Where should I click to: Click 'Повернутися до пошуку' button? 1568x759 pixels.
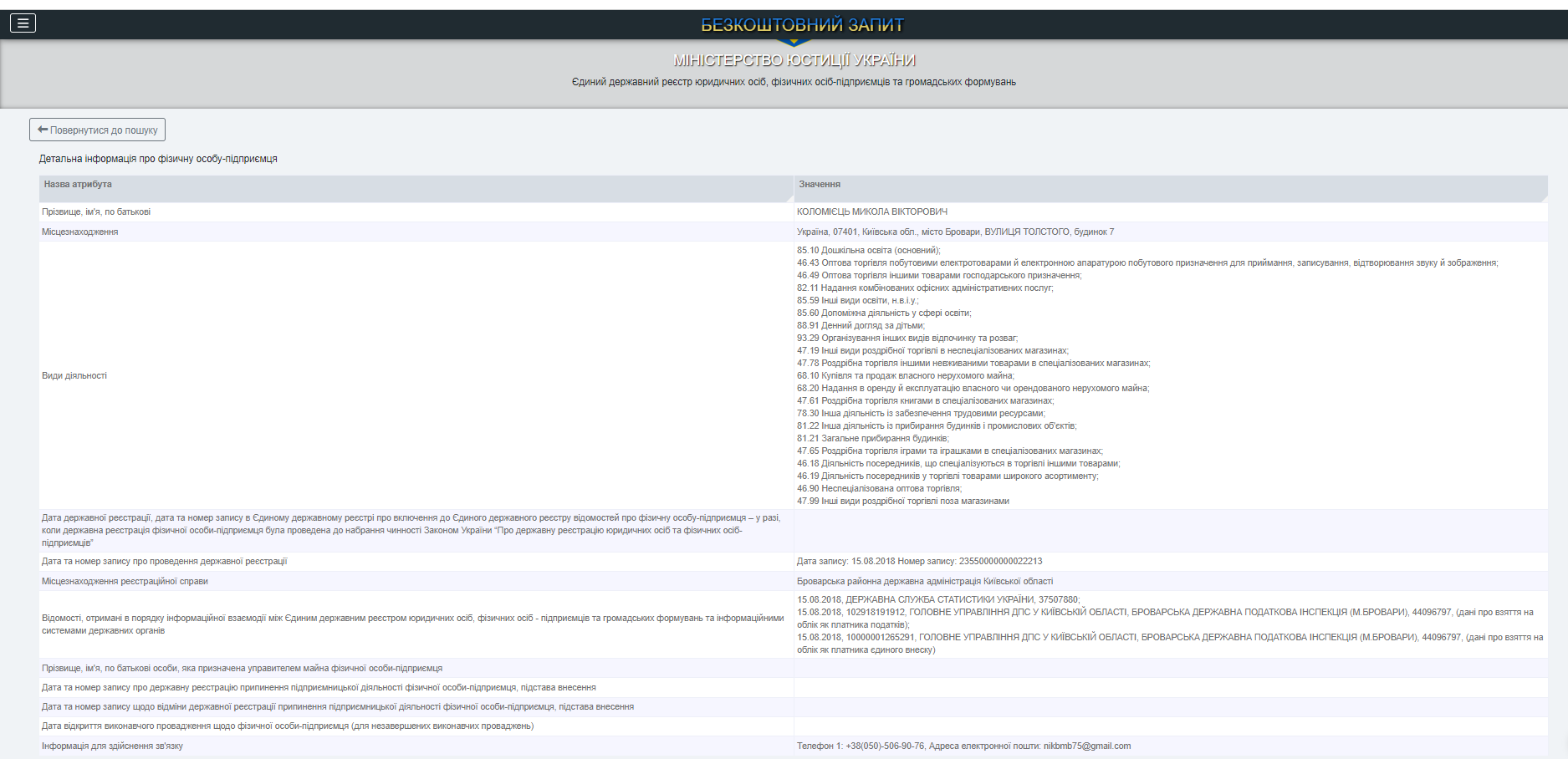(97, 130)
